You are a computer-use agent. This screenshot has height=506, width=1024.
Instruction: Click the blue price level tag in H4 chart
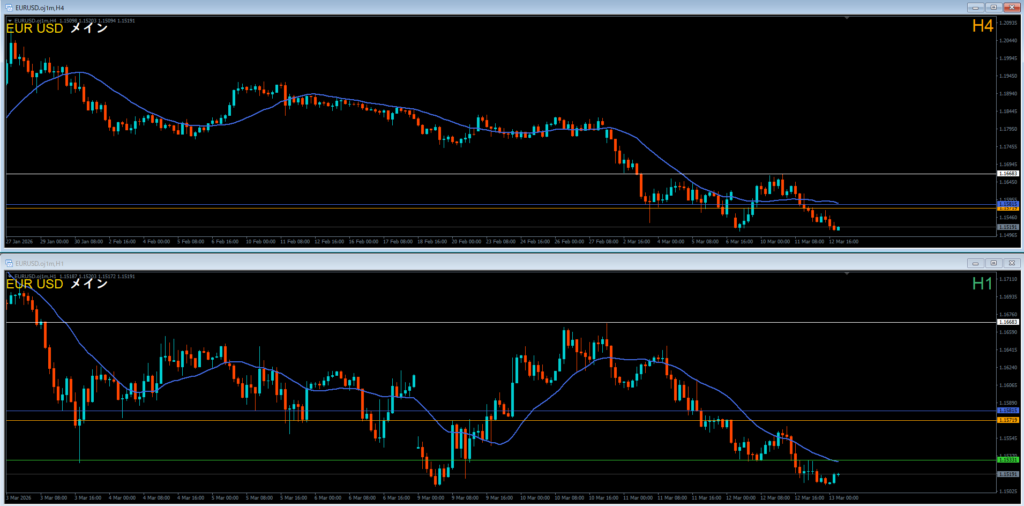point(1008,204)
